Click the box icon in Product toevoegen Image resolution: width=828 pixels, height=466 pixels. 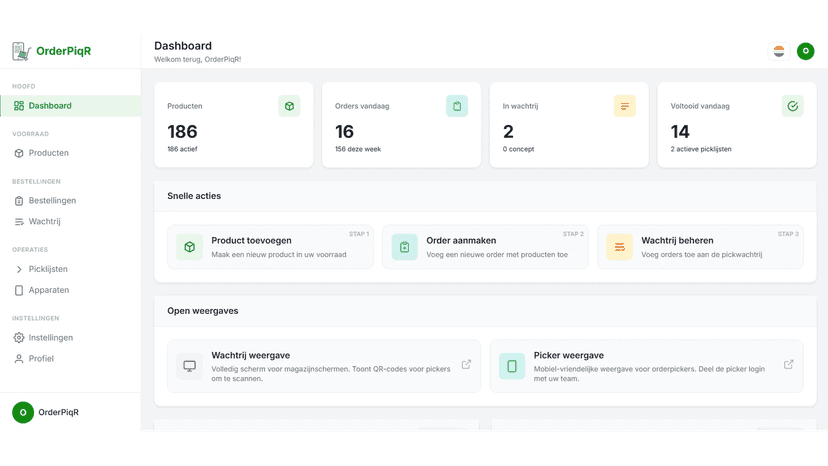coord(190,247)
